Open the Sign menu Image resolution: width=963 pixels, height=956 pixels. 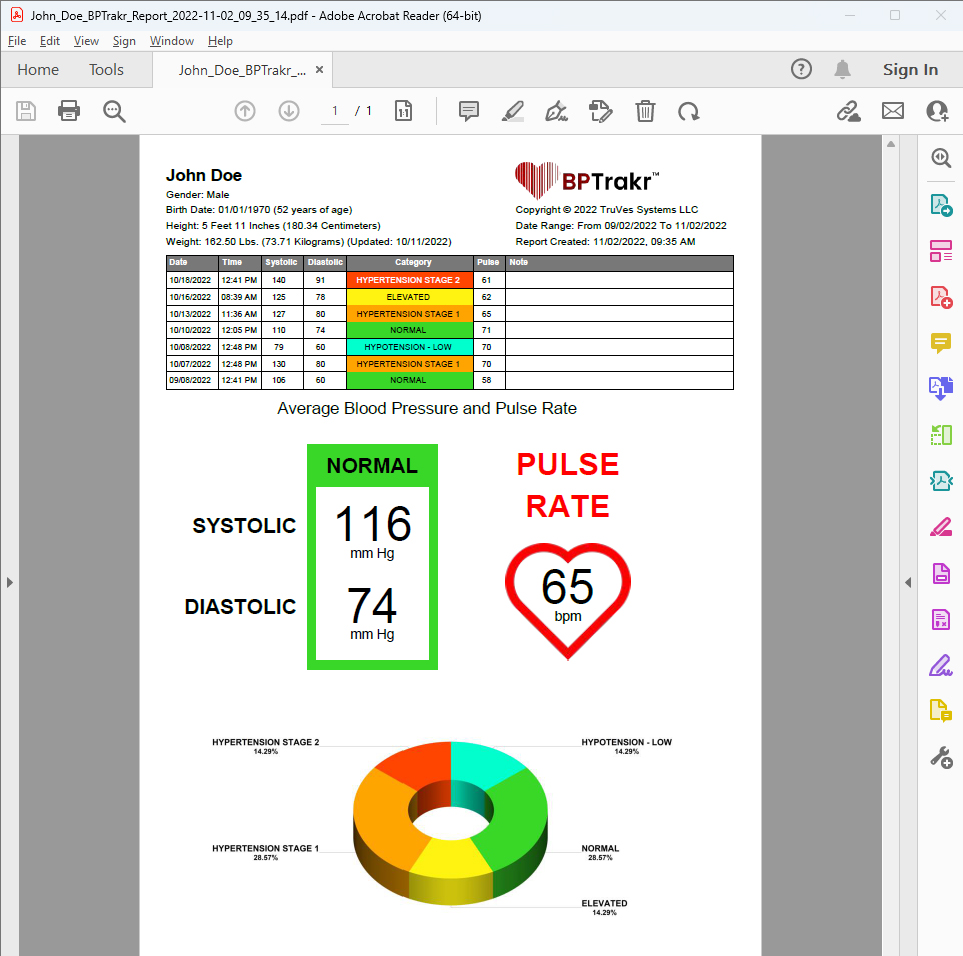click(x=124, y=41)
